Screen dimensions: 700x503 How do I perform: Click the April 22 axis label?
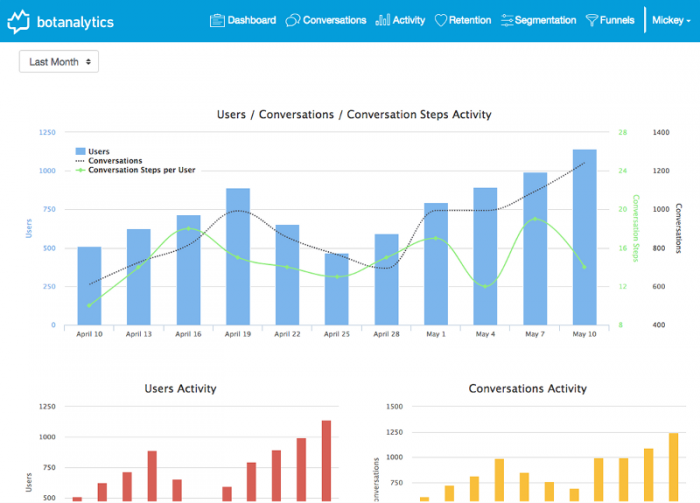287,334
